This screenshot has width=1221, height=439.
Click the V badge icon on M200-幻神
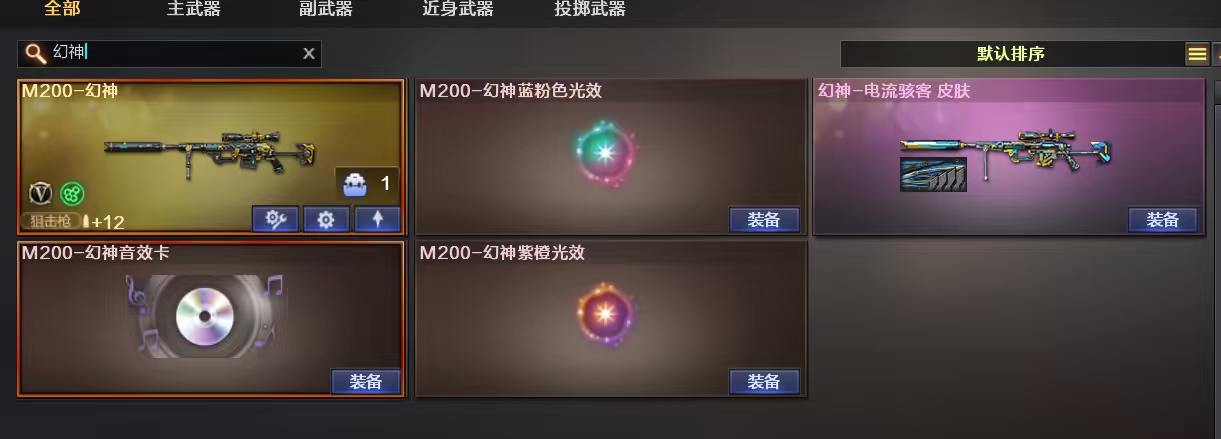pyautogui.click(x=41, y=193)
